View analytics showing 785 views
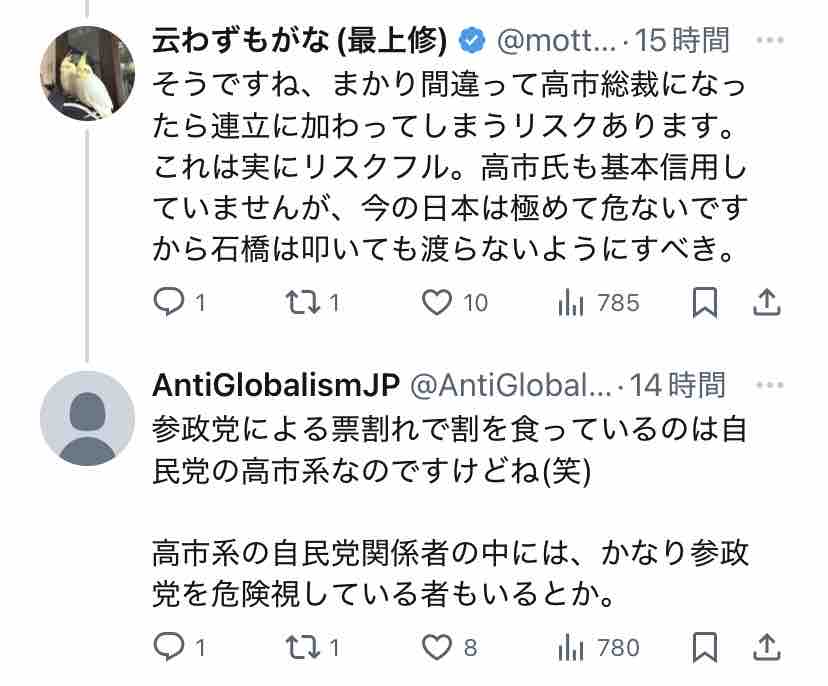Viewport: 828px width, 686px height. click(x=571, y=302)
